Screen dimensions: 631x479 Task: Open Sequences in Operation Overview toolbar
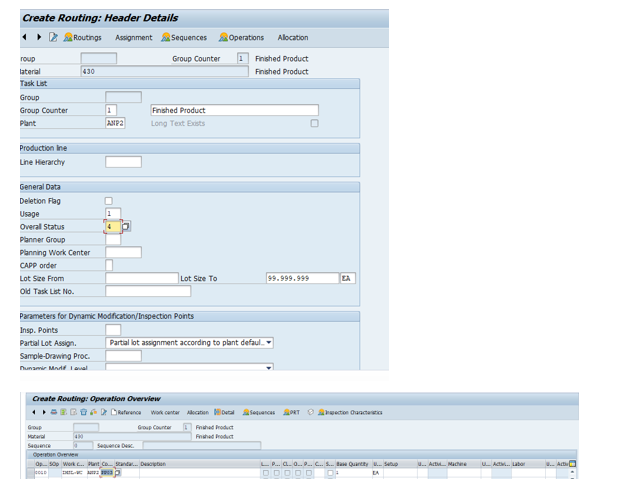tap(259, 413)
